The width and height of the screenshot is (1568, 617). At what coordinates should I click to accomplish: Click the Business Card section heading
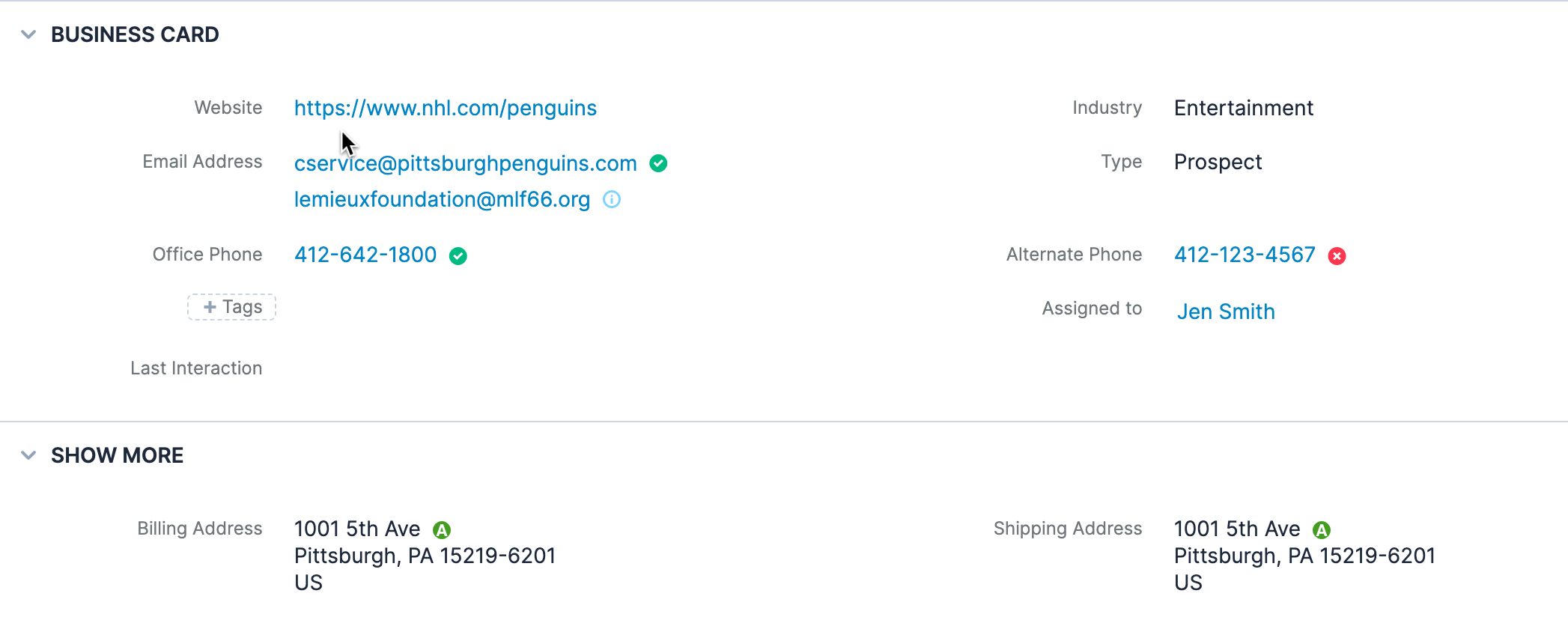click(x=135, y=34)
